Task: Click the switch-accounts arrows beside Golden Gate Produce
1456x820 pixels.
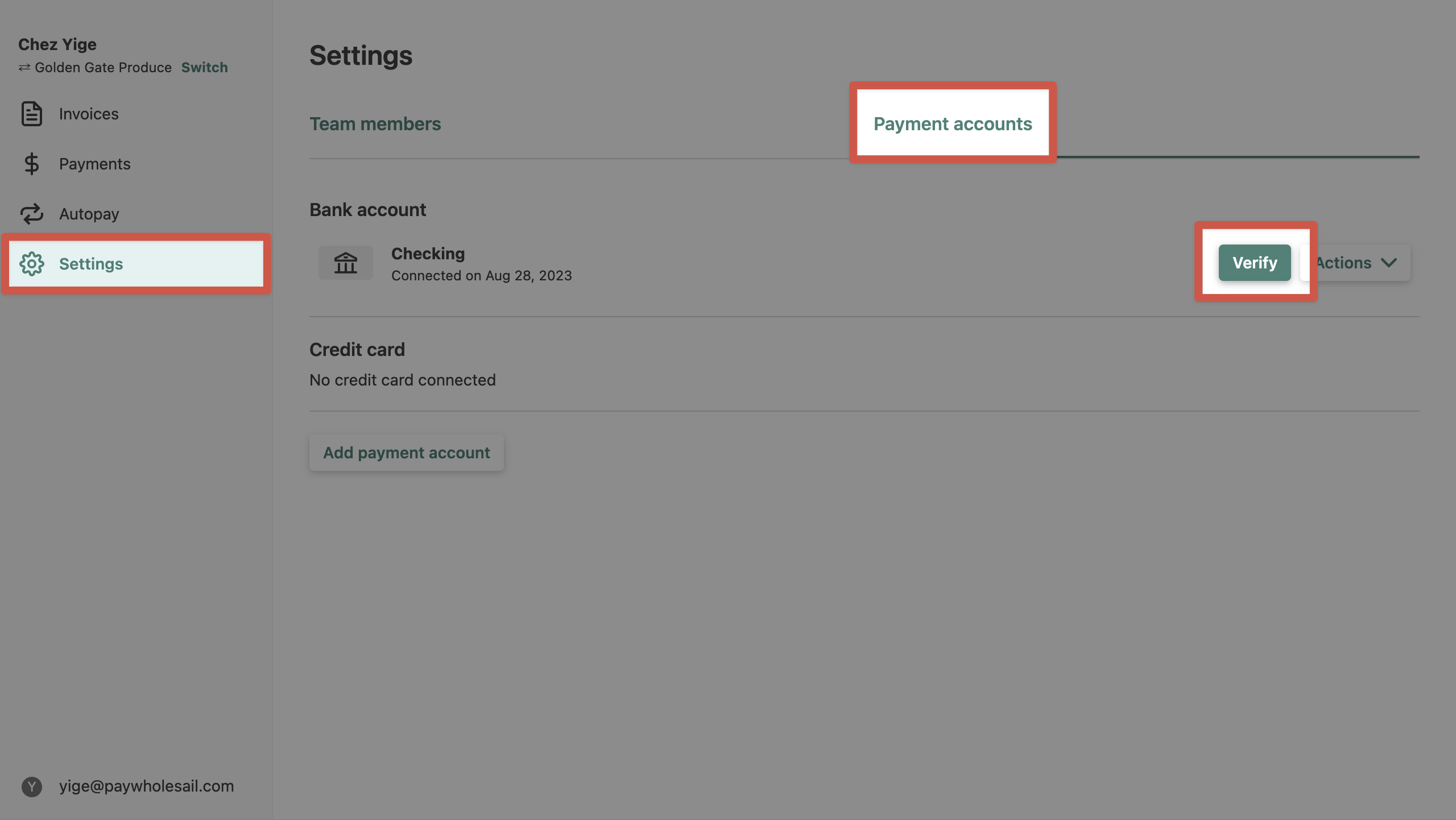Action: click(23, 67)
